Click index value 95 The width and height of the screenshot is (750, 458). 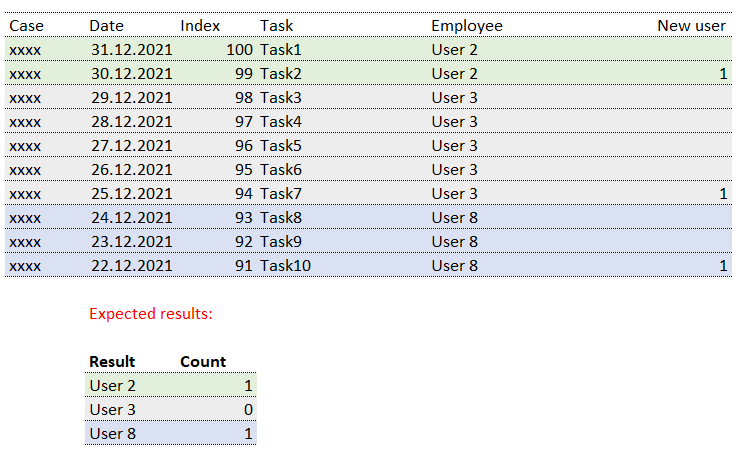(x=244, y=170)
